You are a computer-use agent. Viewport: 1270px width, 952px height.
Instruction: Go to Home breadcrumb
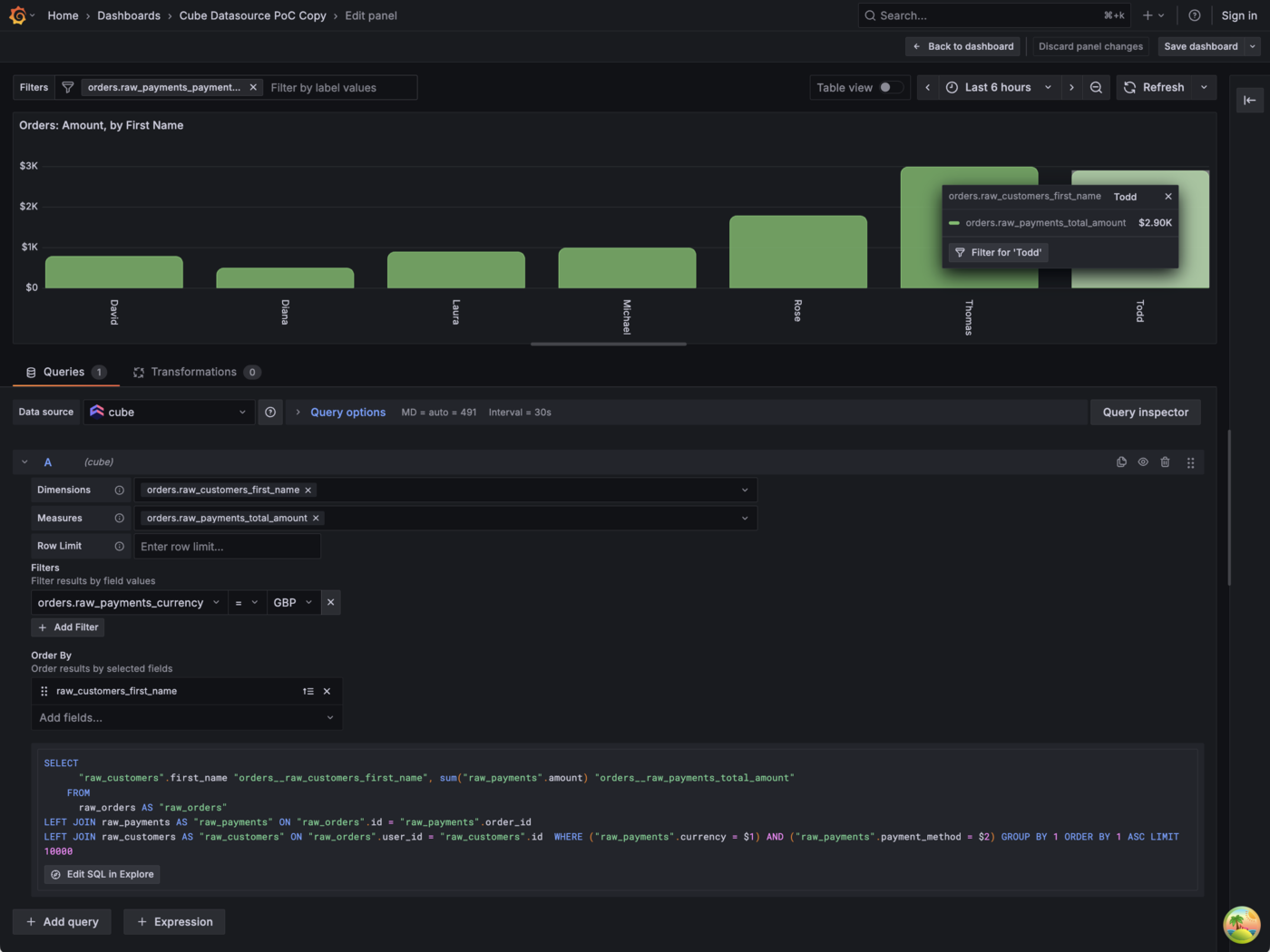(63, 15)
